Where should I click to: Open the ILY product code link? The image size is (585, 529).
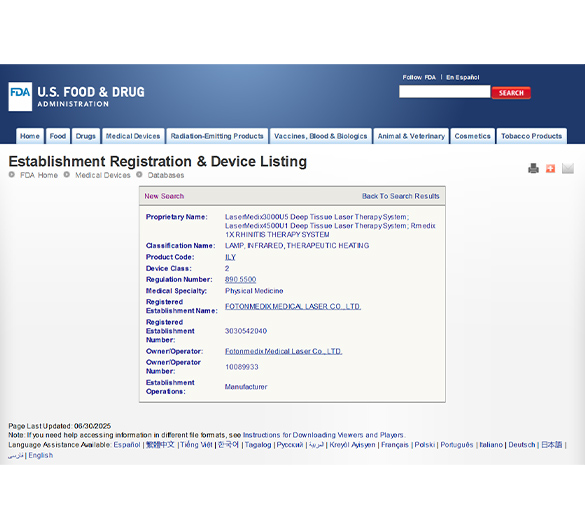tap(230, 257)
